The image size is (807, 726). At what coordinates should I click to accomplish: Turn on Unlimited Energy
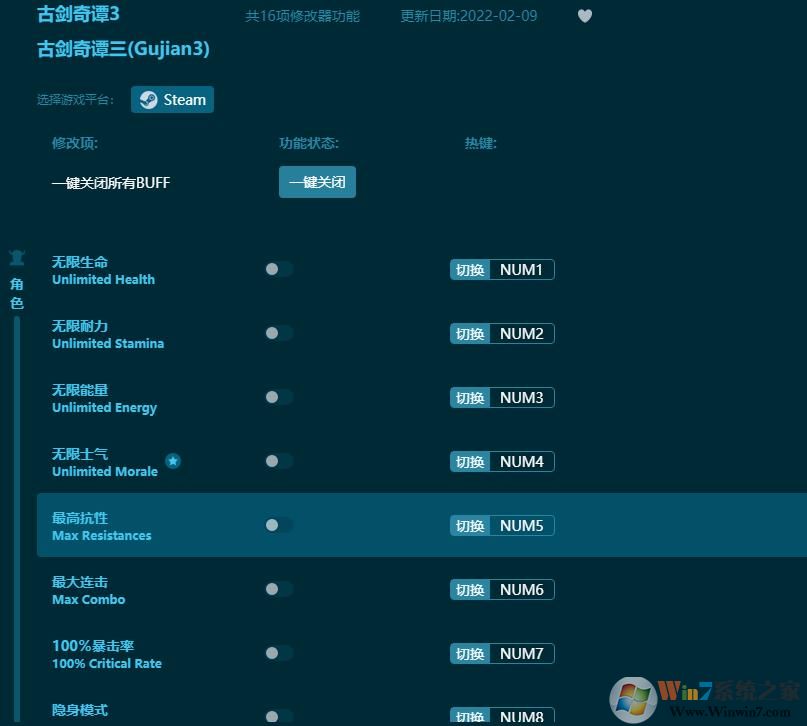[x=278, y=397]
